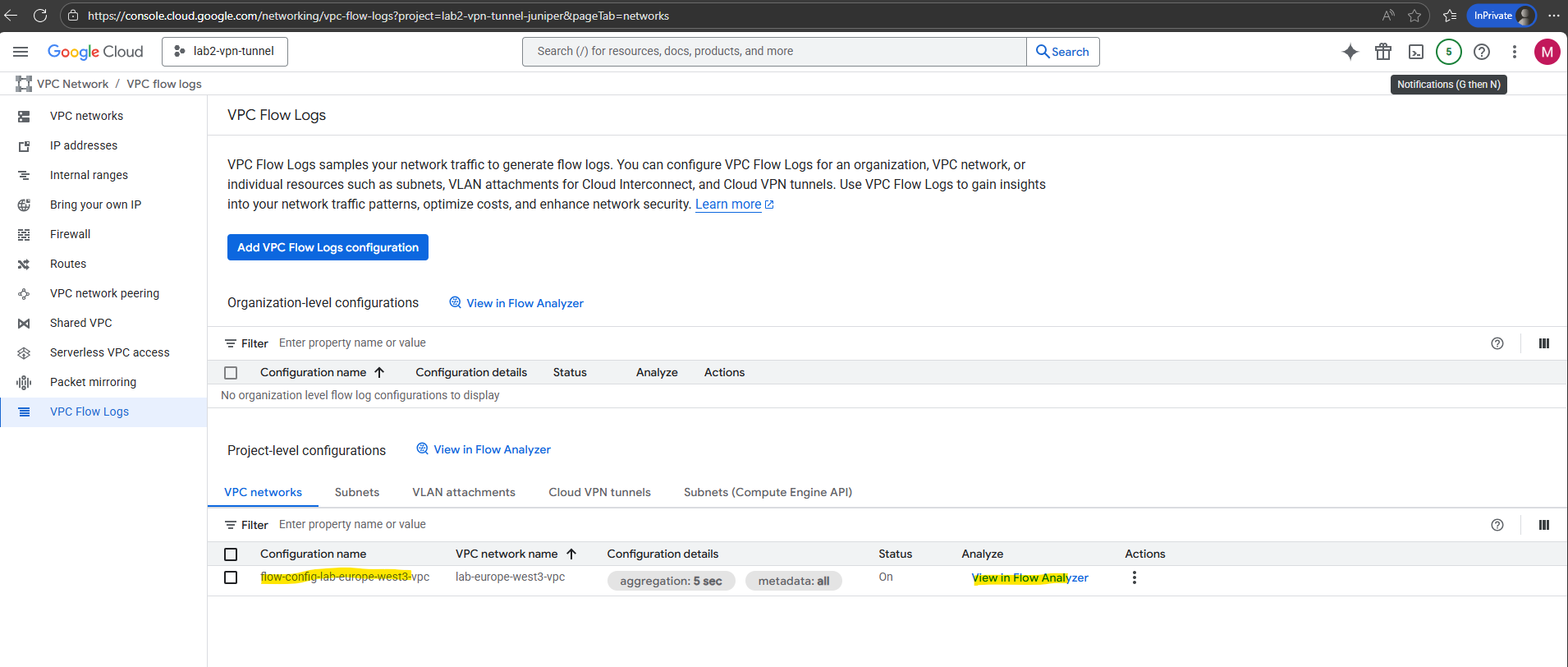
Task: Open the notifications badge showing 5
Action: point(1449,52)
